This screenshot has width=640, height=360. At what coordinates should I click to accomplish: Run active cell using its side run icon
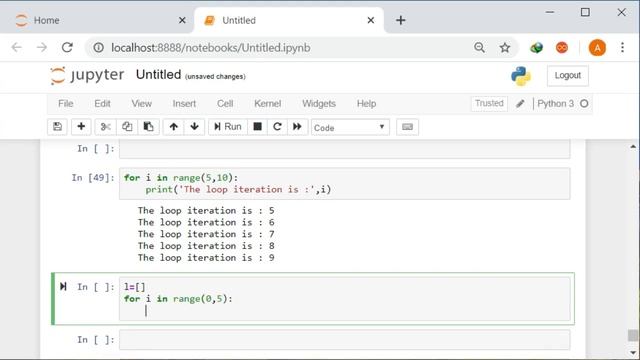pos(63,287)
